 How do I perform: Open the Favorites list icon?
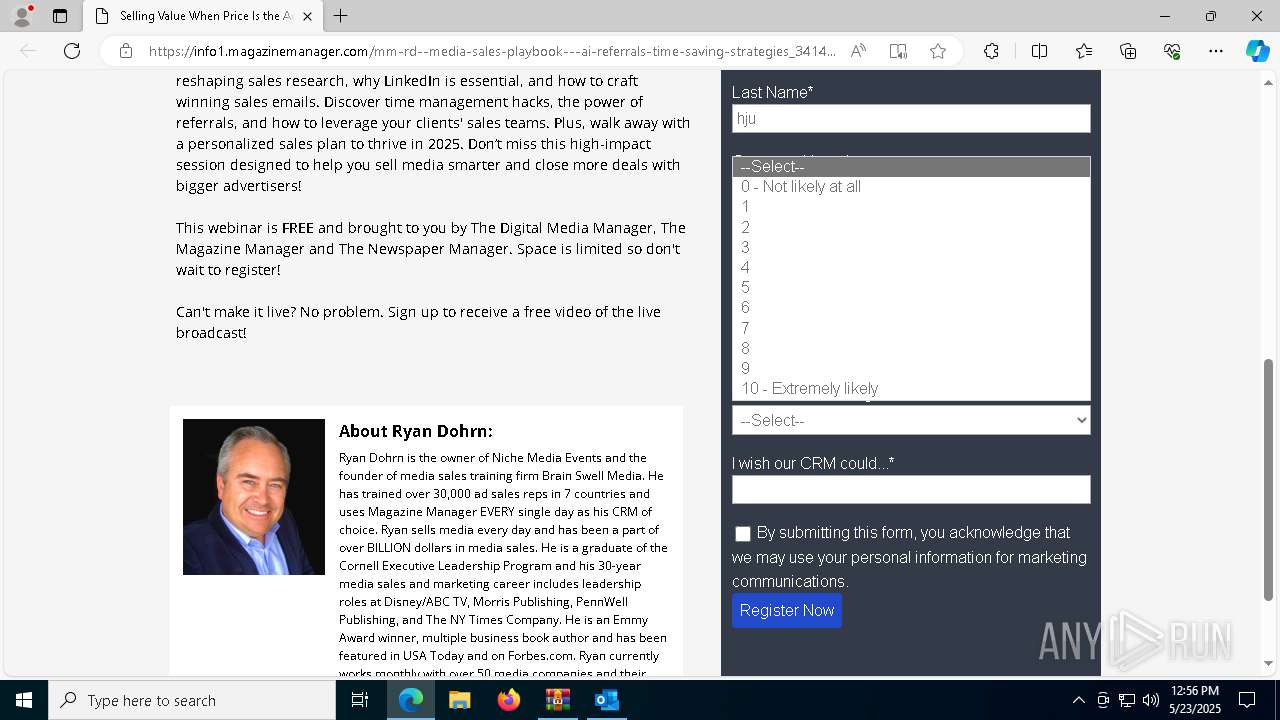coord(1084,51)
